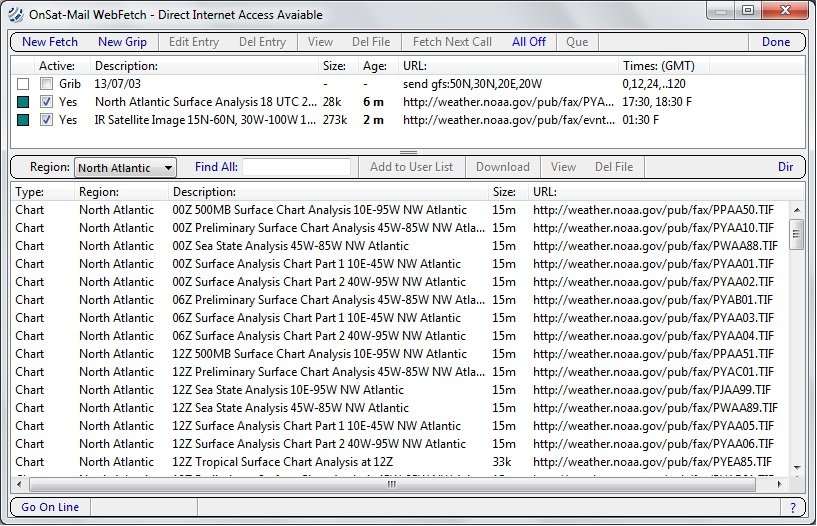Click New Grip in the toolbar

point(122,42)
